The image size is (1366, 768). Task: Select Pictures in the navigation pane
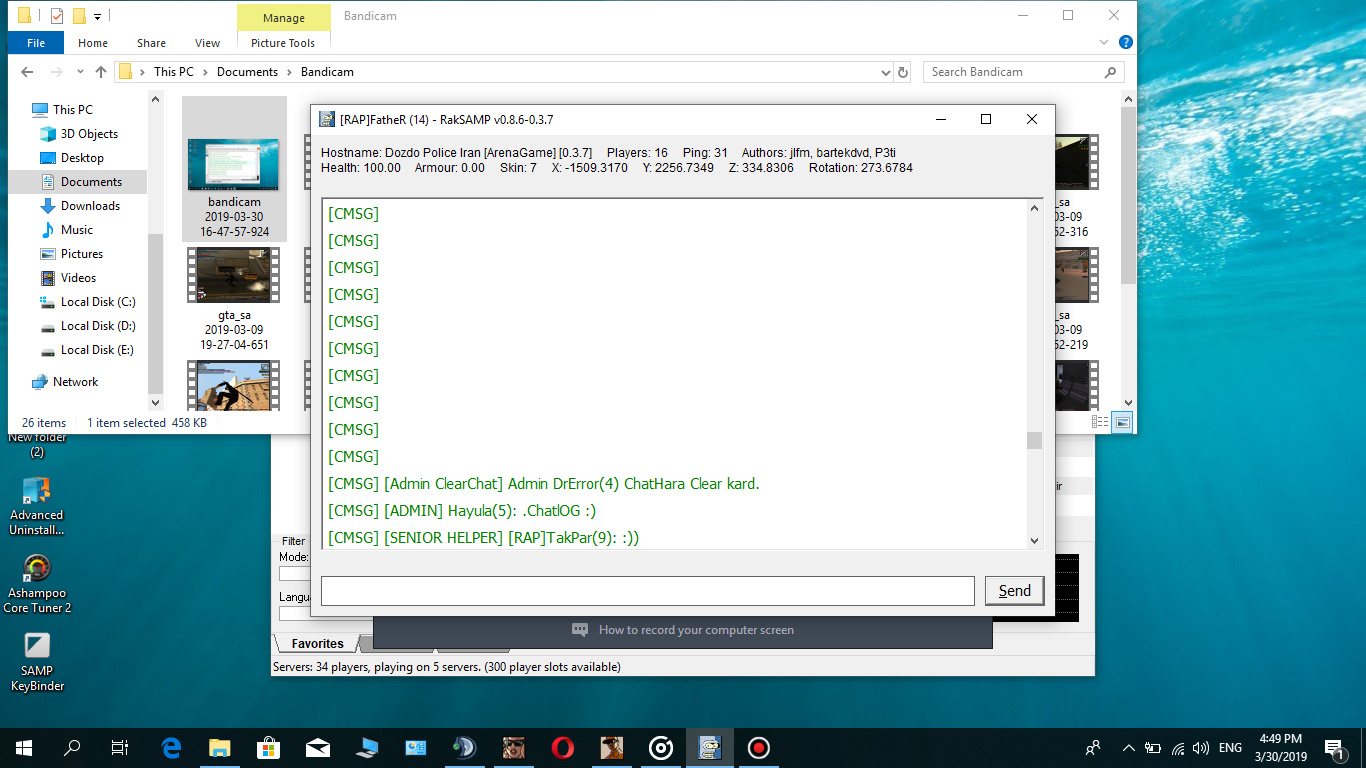(x=82, y=254)
